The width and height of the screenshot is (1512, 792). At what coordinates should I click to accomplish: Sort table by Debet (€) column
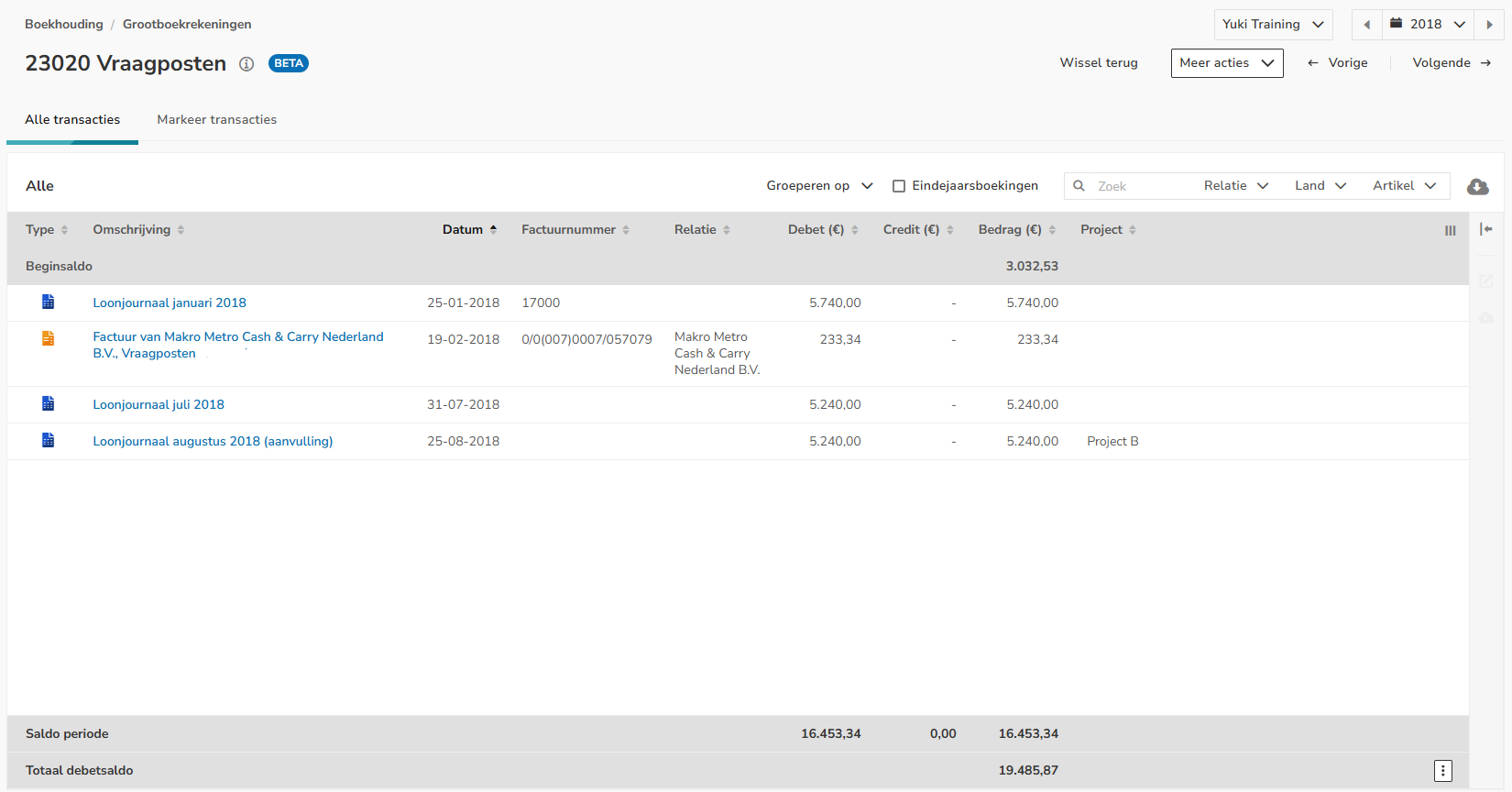coord(823,230)
